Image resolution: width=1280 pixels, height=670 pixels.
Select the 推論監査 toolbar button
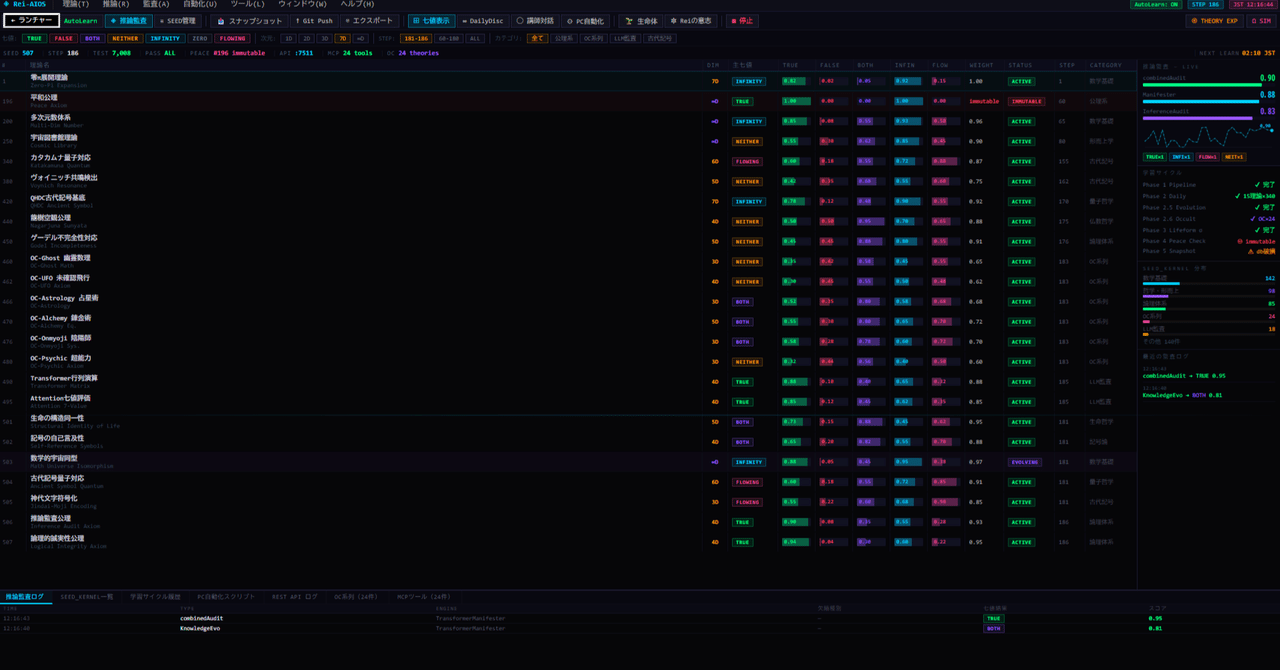129,21
